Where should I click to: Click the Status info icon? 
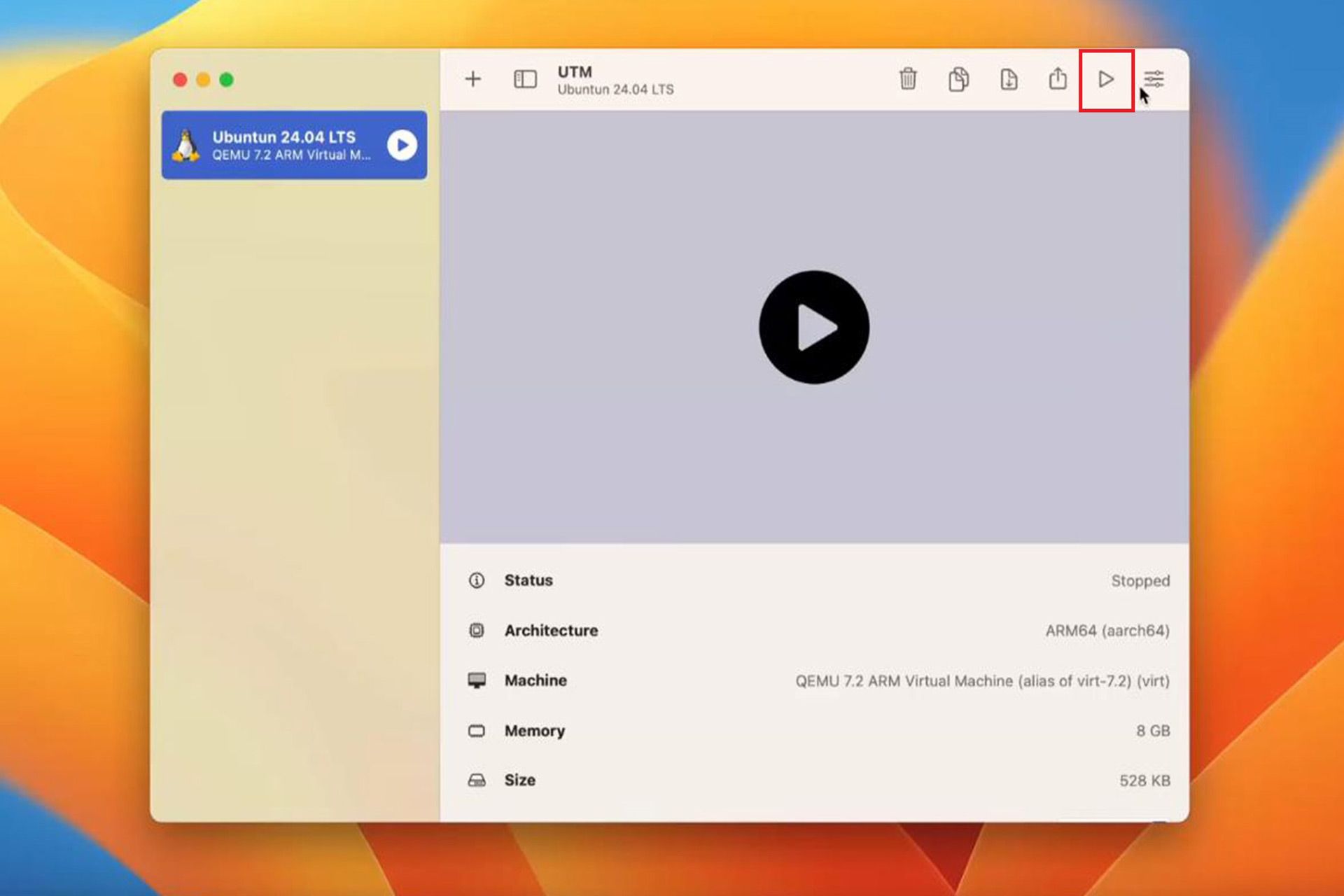[477, 580]
